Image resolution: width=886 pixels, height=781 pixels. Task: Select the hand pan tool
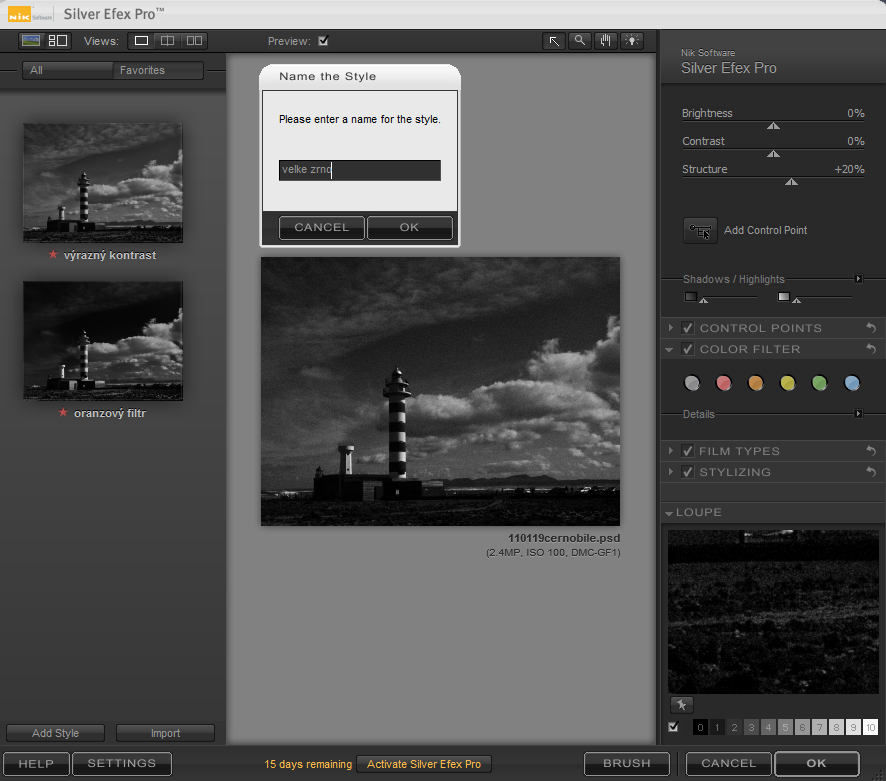coord(606,41)
